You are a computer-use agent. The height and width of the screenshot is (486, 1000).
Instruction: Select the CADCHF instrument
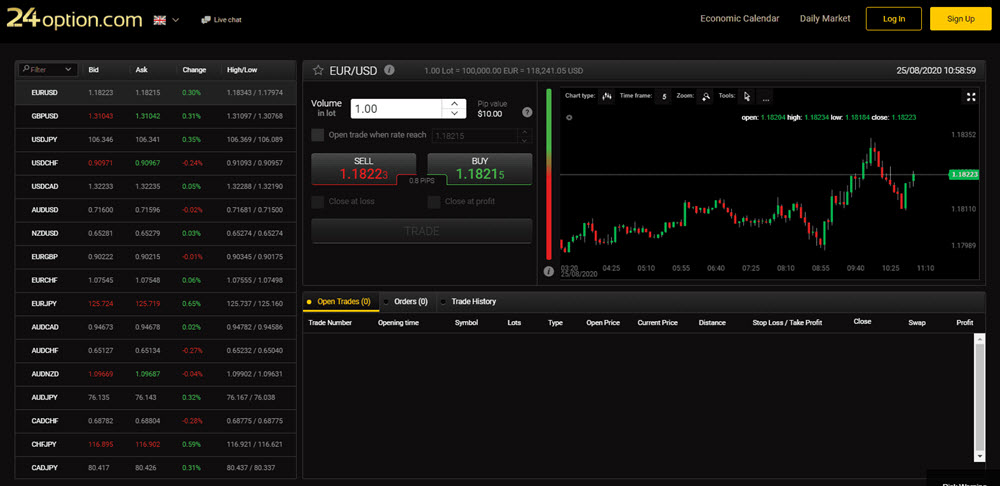(x=156, y=421)
